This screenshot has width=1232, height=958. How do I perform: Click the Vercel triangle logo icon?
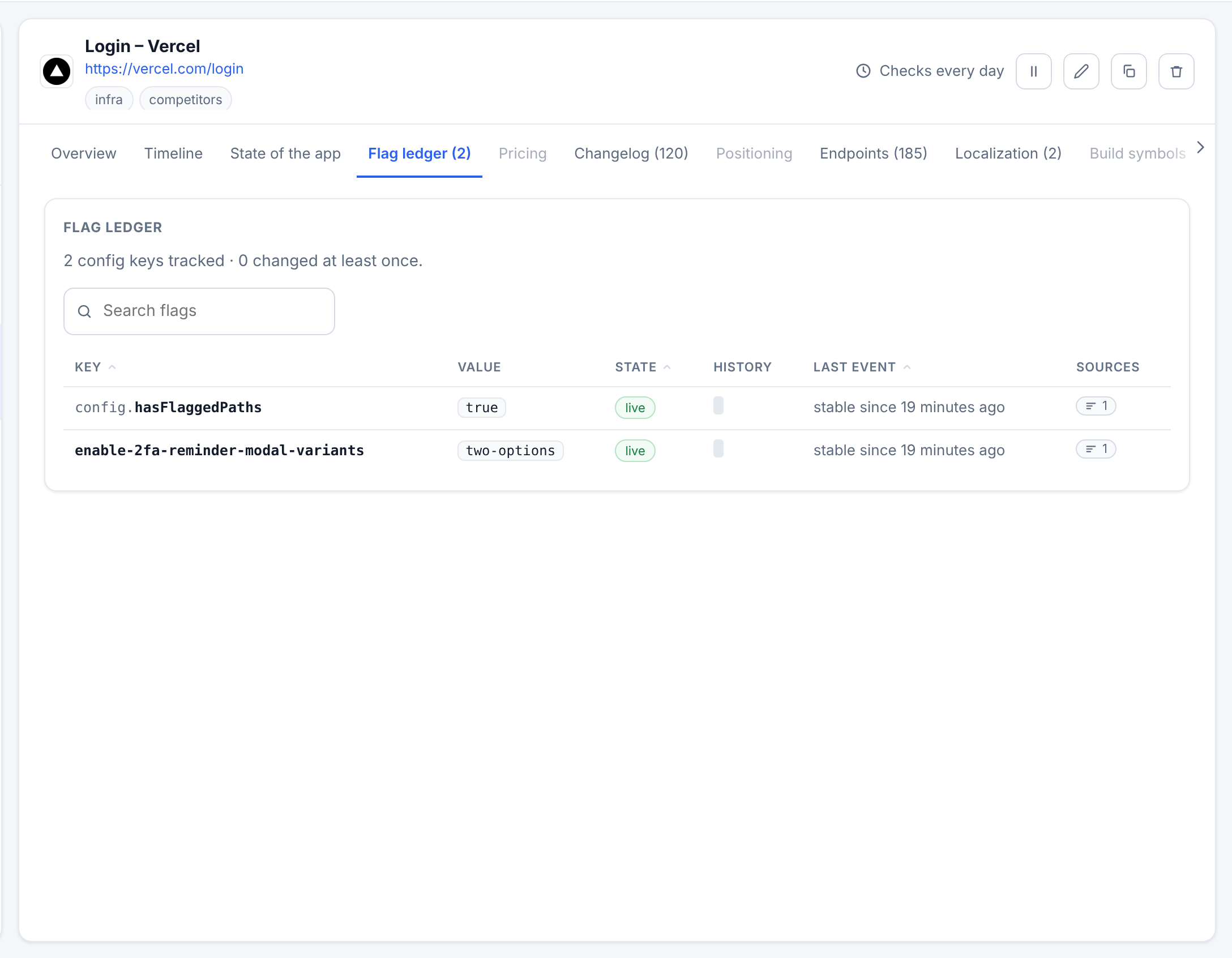click(57, 71)
